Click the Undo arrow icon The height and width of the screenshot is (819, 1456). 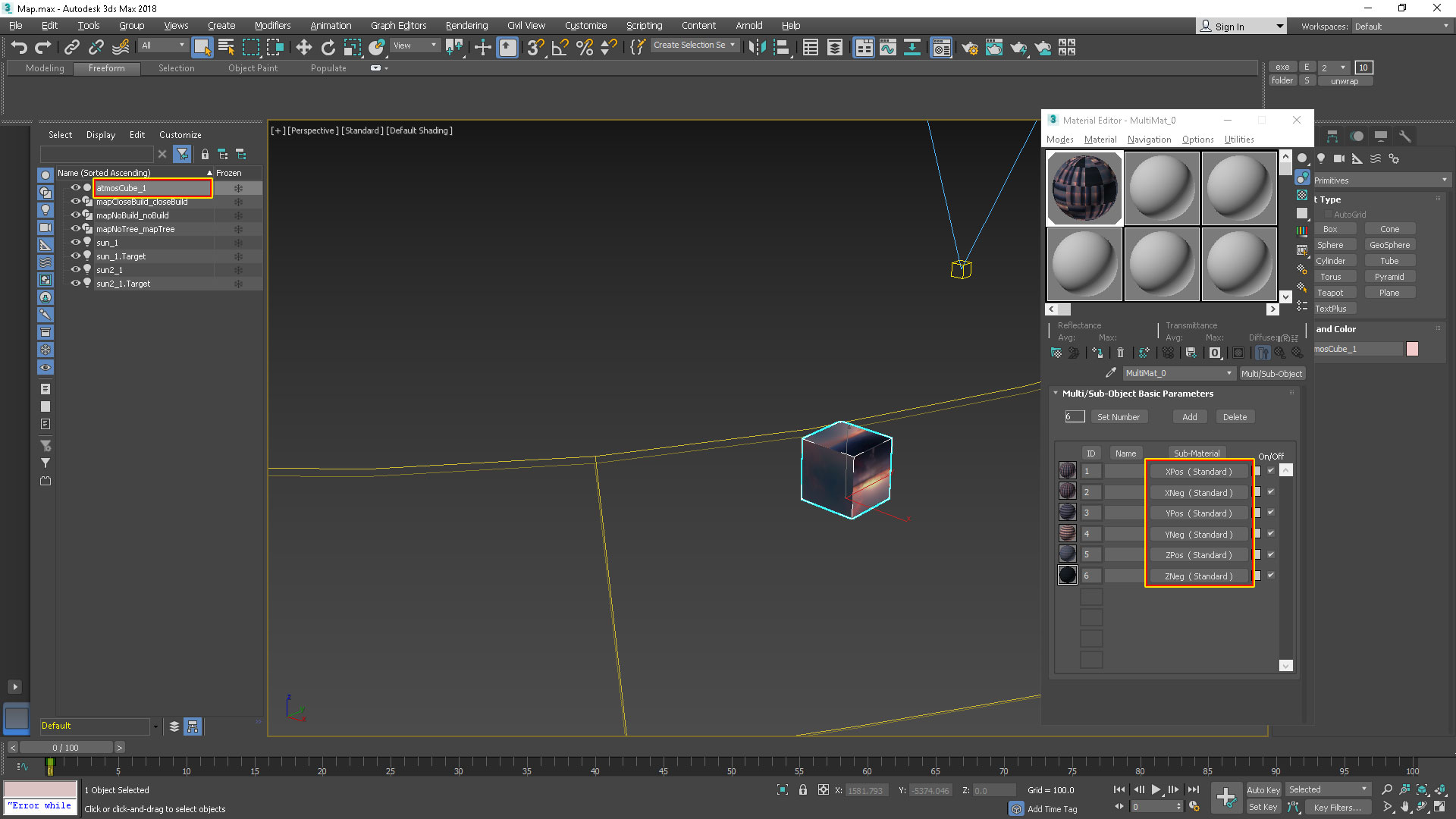click(19, 48)
